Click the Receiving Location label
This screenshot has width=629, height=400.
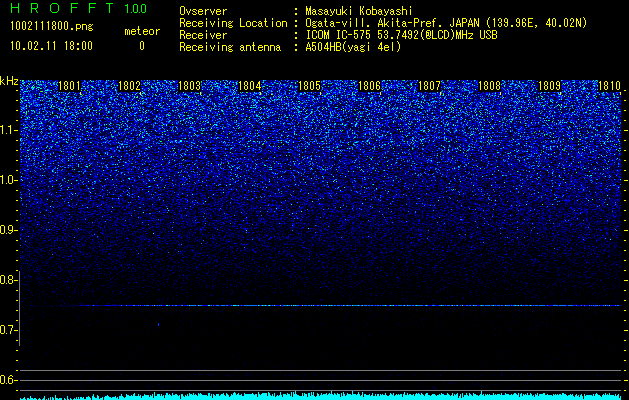(233, 23)
